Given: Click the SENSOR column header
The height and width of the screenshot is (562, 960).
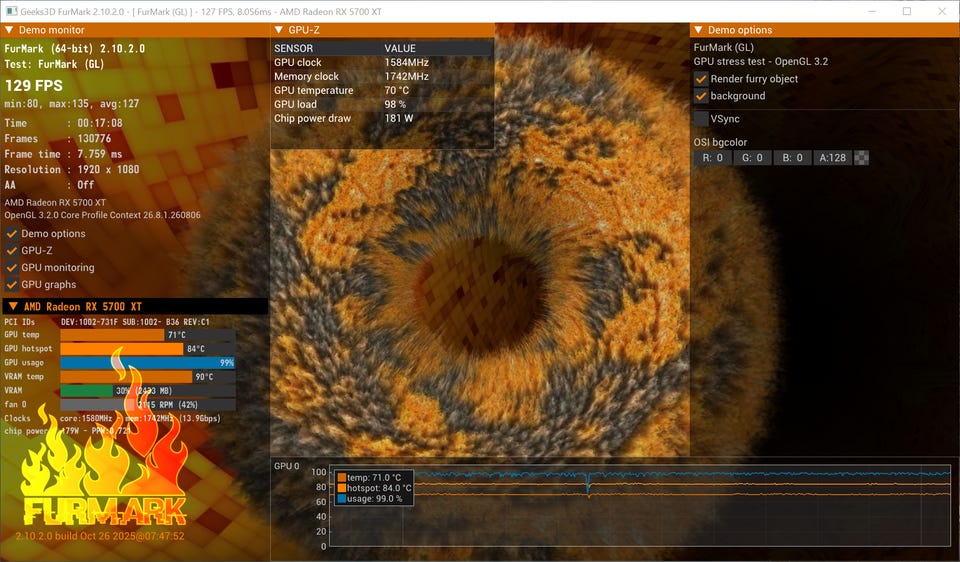Looking at the screenshot, I should coord(293,48).
